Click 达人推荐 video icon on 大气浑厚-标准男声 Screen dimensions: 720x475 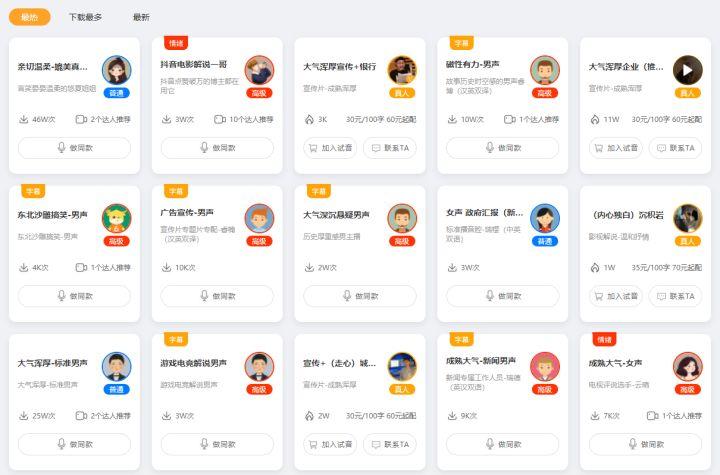pyautogui.click(x=81, y=416)
